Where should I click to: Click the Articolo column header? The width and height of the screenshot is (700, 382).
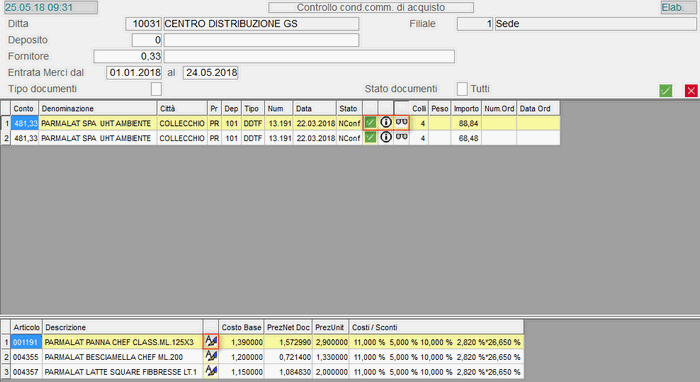tap(26, 327)
